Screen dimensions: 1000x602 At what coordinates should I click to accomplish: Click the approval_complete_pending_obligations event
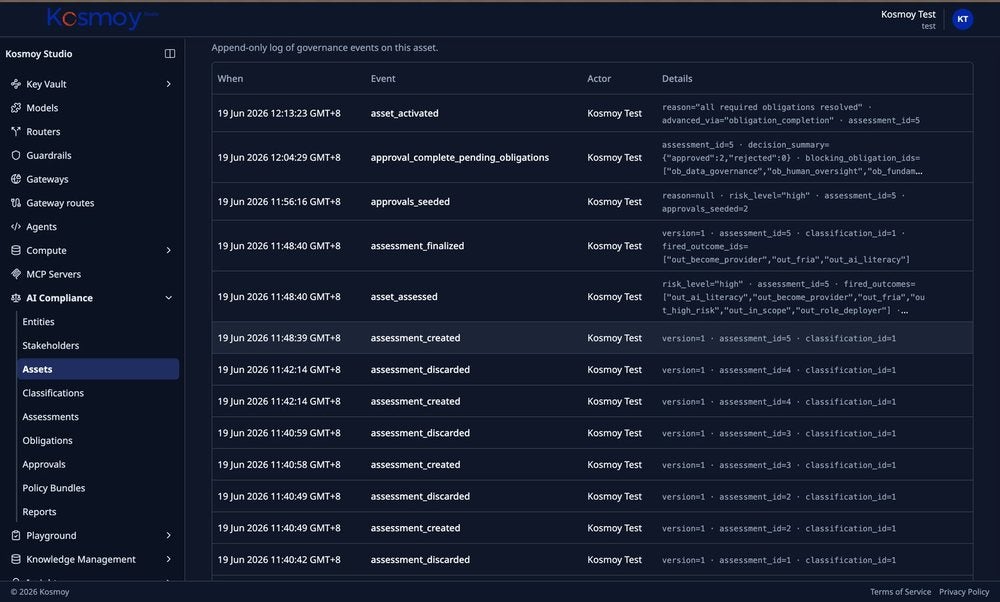(x=459, y=158)
